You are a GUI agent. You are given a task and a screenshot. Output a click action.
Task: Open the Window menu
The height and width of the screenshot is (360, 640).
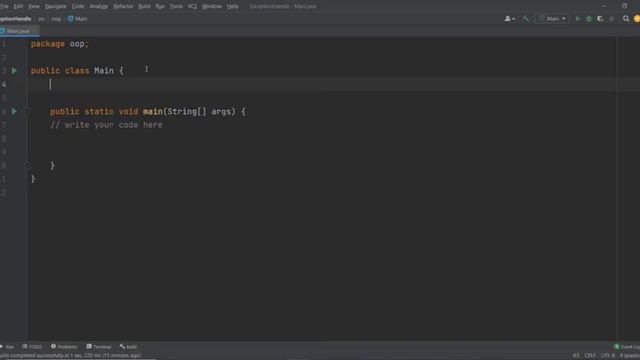pos(212,6)
